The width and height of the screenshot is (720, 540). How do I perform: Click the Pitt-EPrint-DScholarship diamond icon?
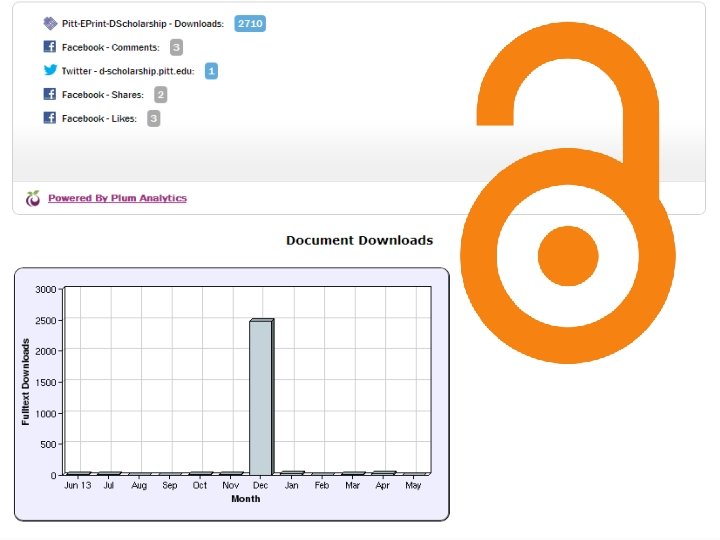pos(50,23)
